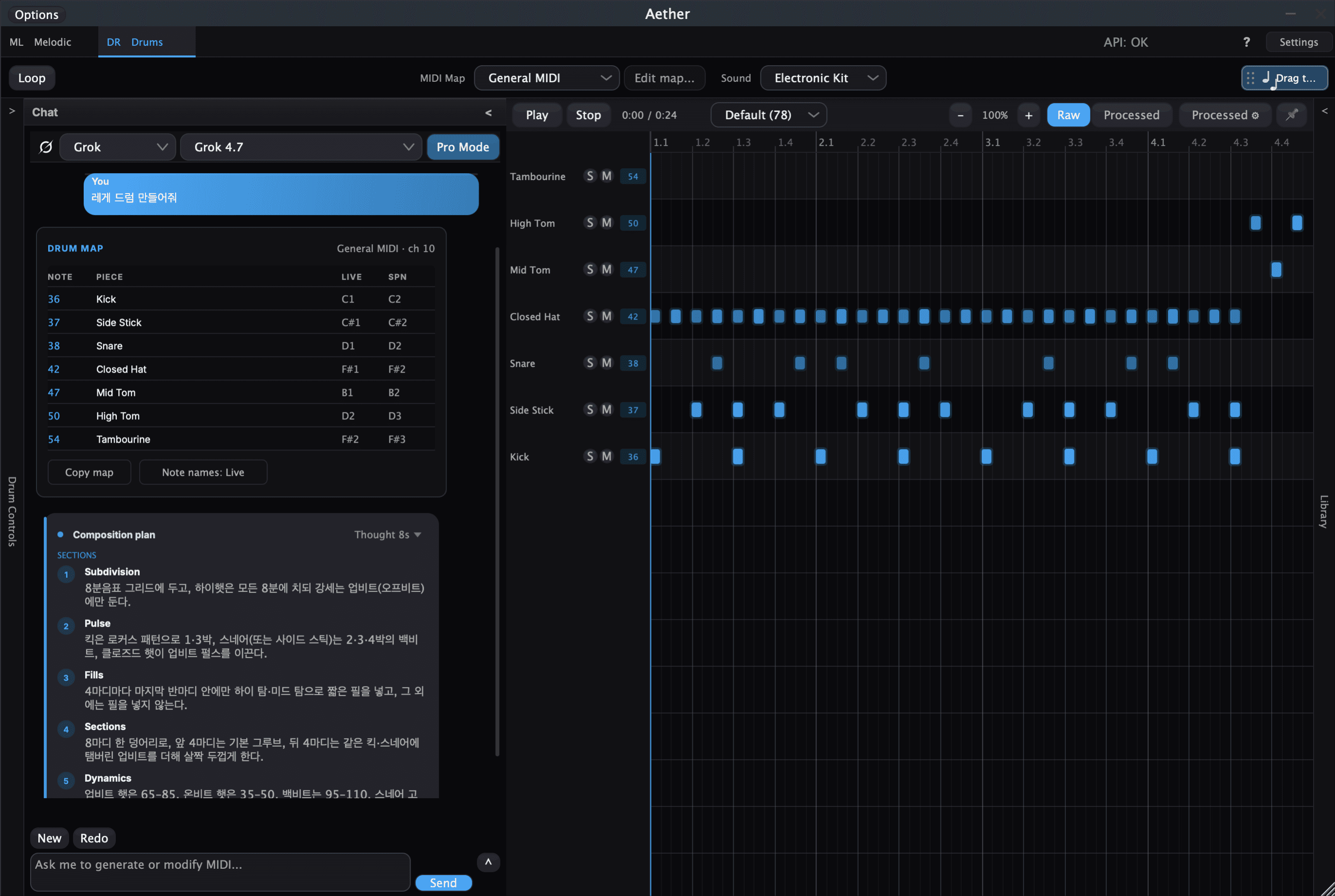Screen dimensions: 1335x896
Task: Collapse the Chat panel with its arrow
Action: (x=488, y=112)
